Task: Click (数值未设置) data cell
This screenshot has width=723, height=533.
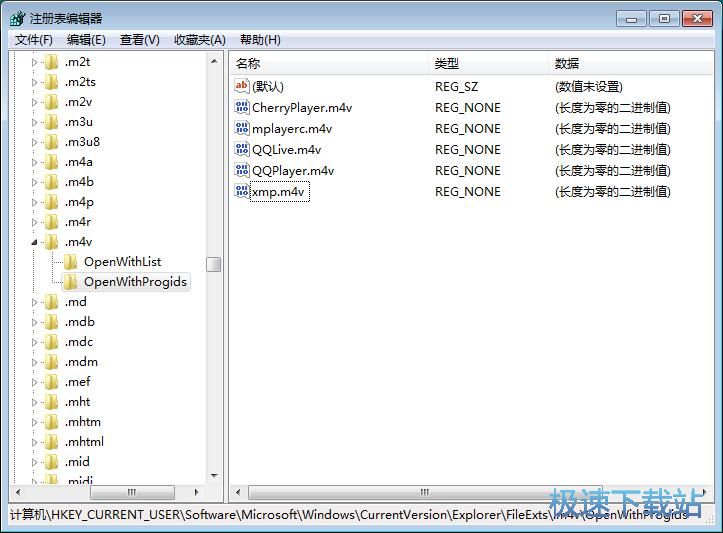Action: (x=589, y=87)
